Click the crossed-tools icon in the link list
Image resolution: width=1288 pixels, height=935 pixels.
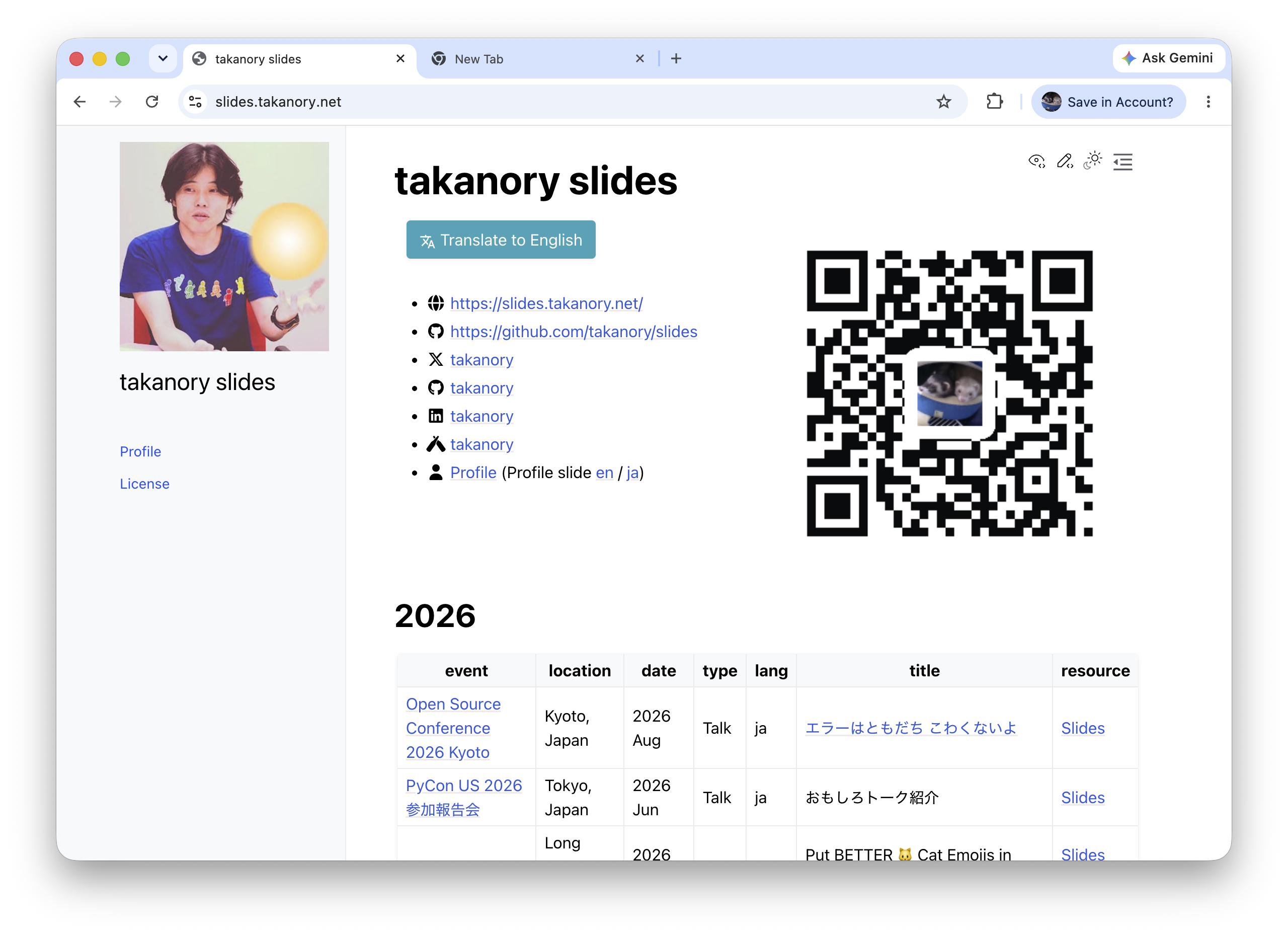[436, 444]
